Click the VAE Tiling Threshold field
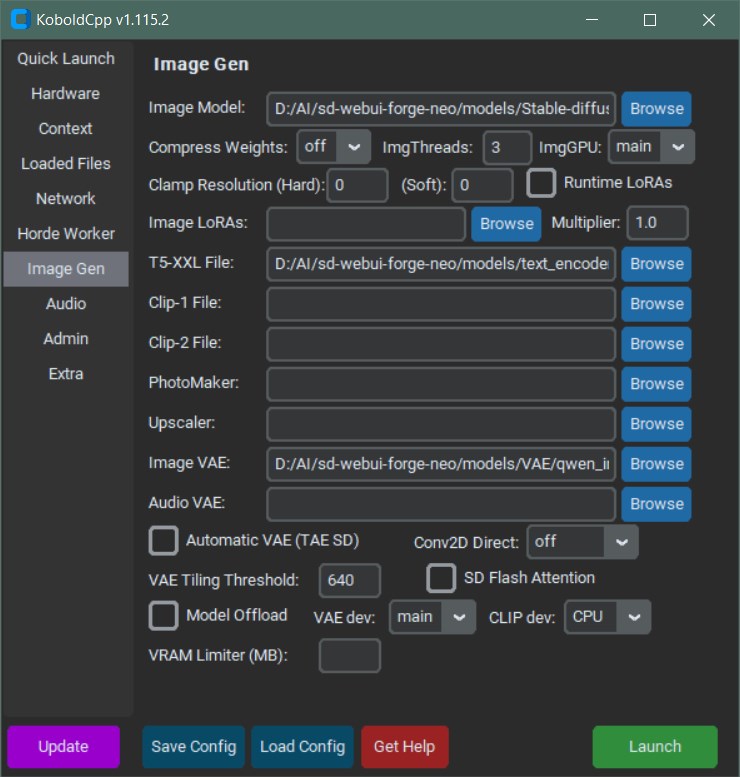 [350, 580]
